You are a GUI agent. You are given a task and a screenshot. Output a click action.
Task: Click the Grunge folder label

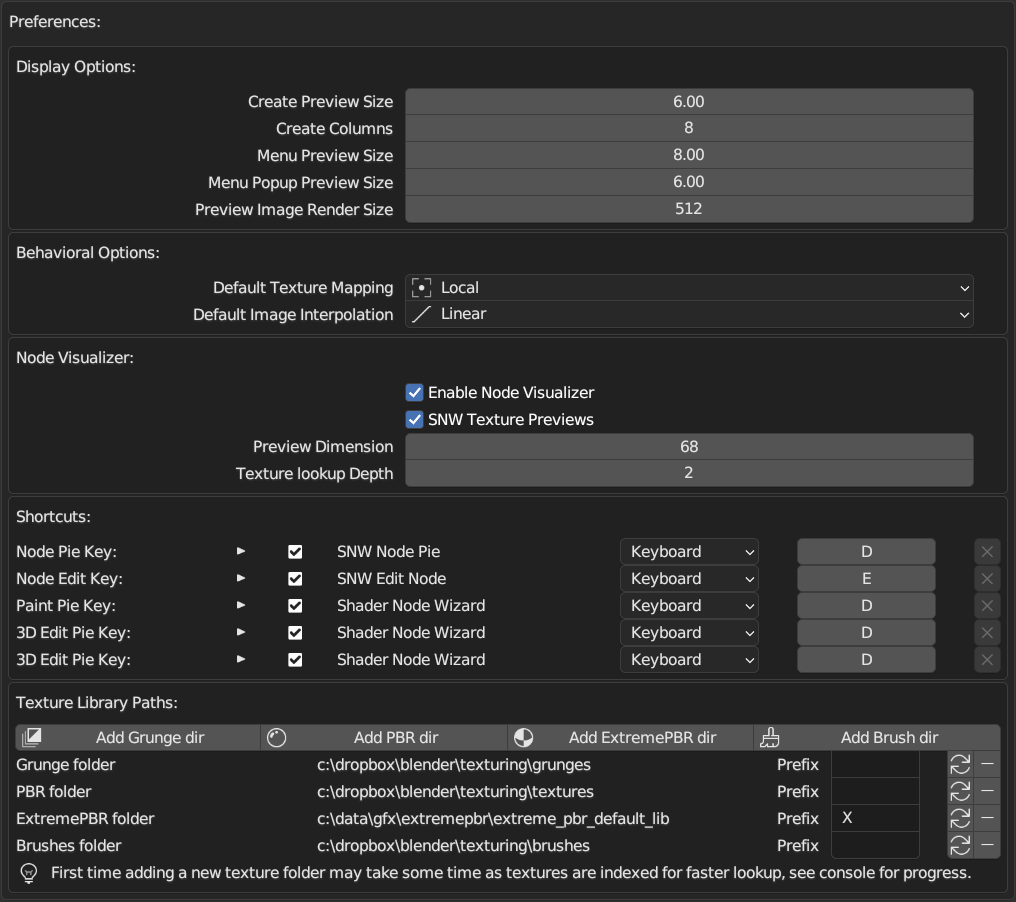point(65,765)
